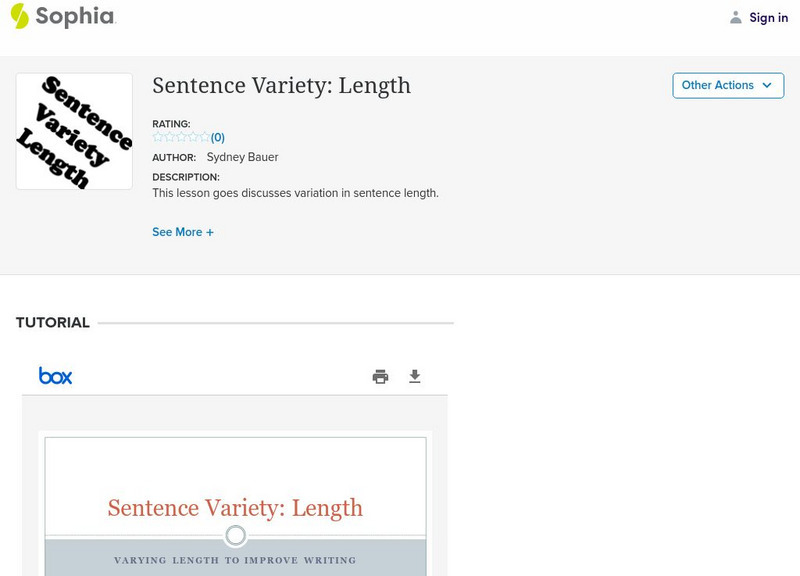
Task: Click the Sentence Variety Length thumbnail image
Action: (x=74, y=131)
